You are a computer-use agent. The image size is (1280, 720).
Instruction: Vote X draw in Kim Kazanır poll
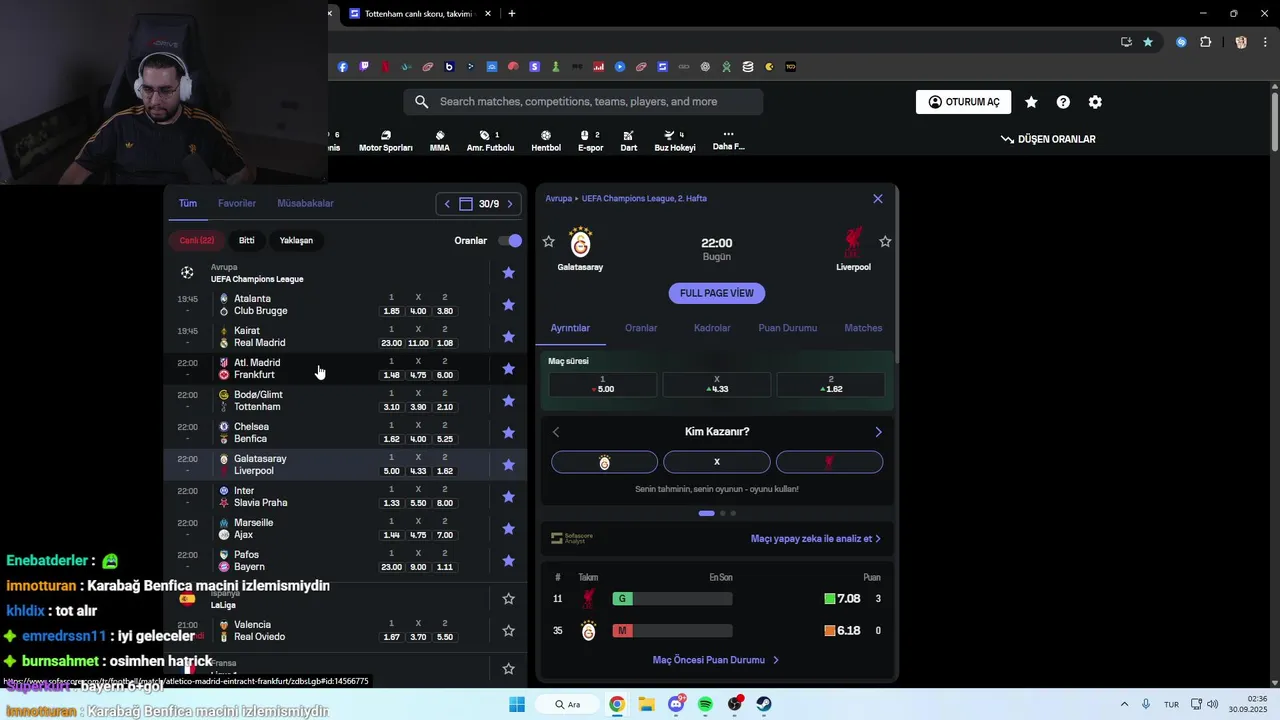(x=716, y=462)
